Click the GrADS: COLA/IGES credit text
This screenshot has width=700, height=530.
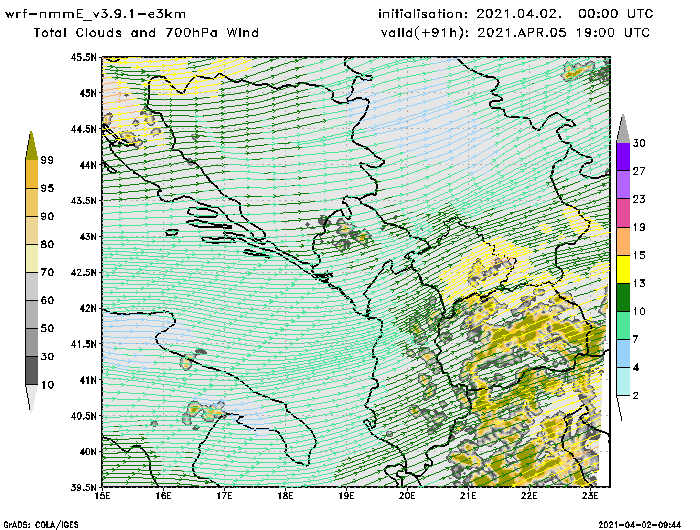point(41,525)
